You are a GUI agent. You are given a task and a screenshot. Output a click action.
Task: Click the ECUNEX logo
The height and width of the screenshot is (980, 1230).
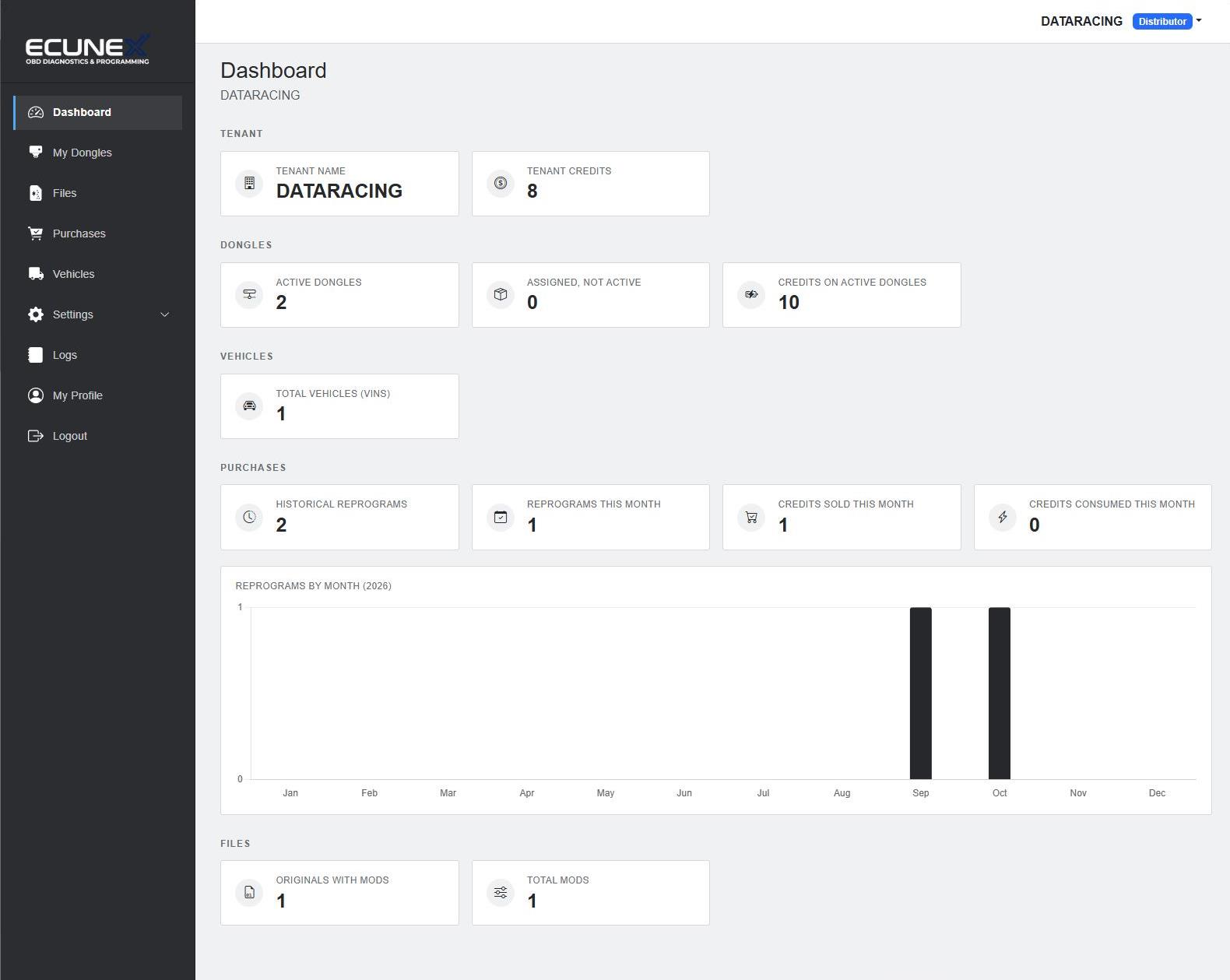(87, 49)
